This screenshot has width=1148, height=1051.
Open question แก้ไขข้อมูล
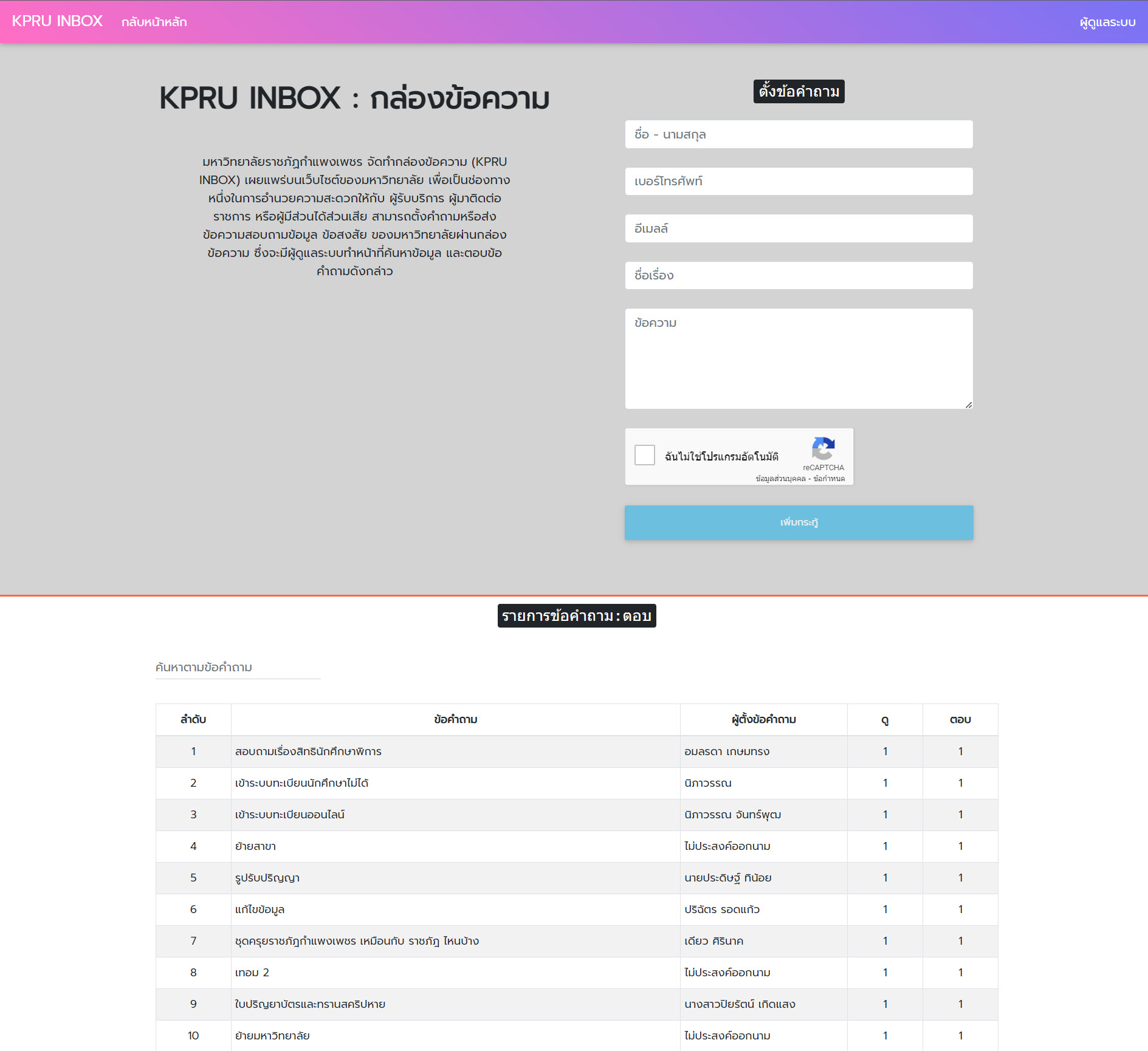click(260, 909)
